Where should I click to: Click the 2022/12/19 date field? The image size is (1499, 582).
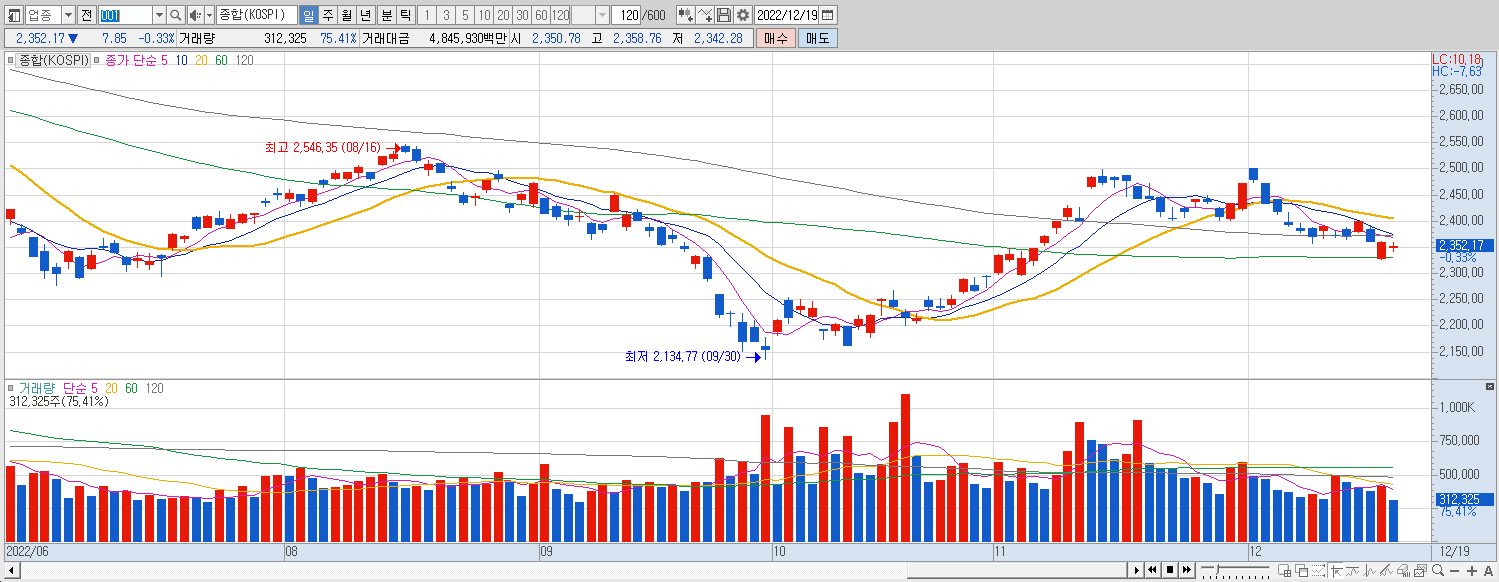tap(788, 15)
